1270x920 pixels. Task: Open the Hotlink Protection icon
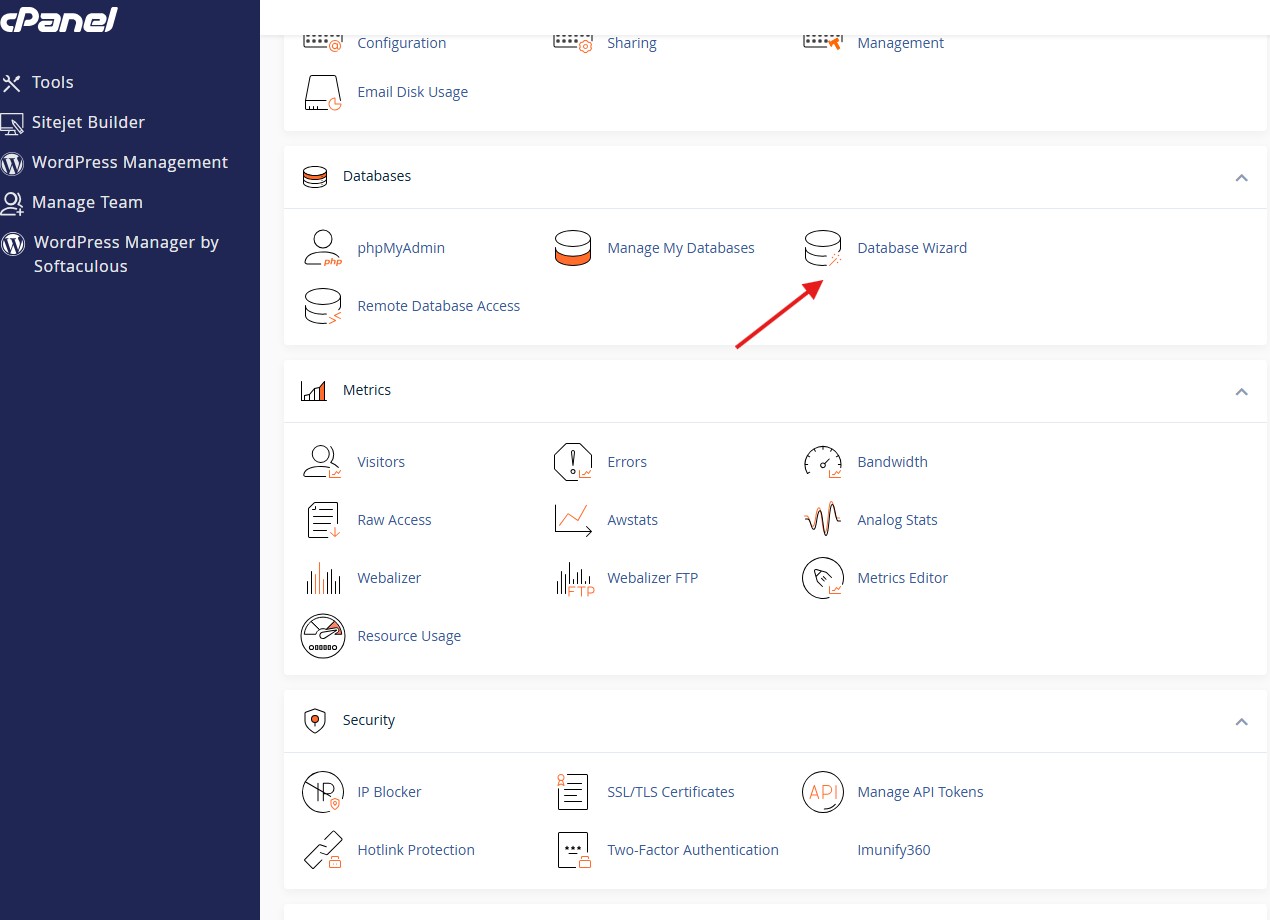pos(323,850)
